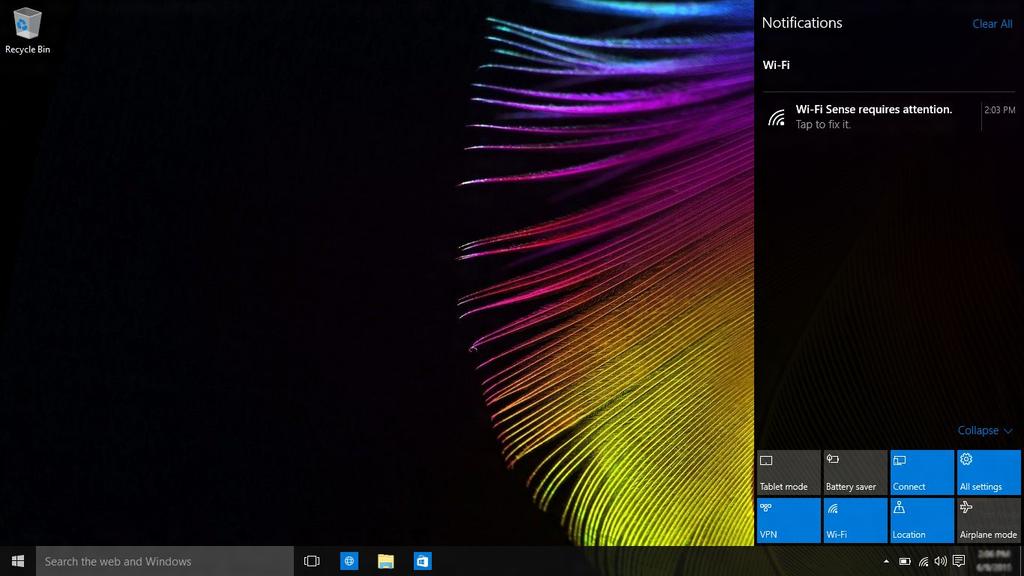Screen dimensions: 1024x576
Task: Collapse the quick actions panel
Action: (x=984, y=430)
